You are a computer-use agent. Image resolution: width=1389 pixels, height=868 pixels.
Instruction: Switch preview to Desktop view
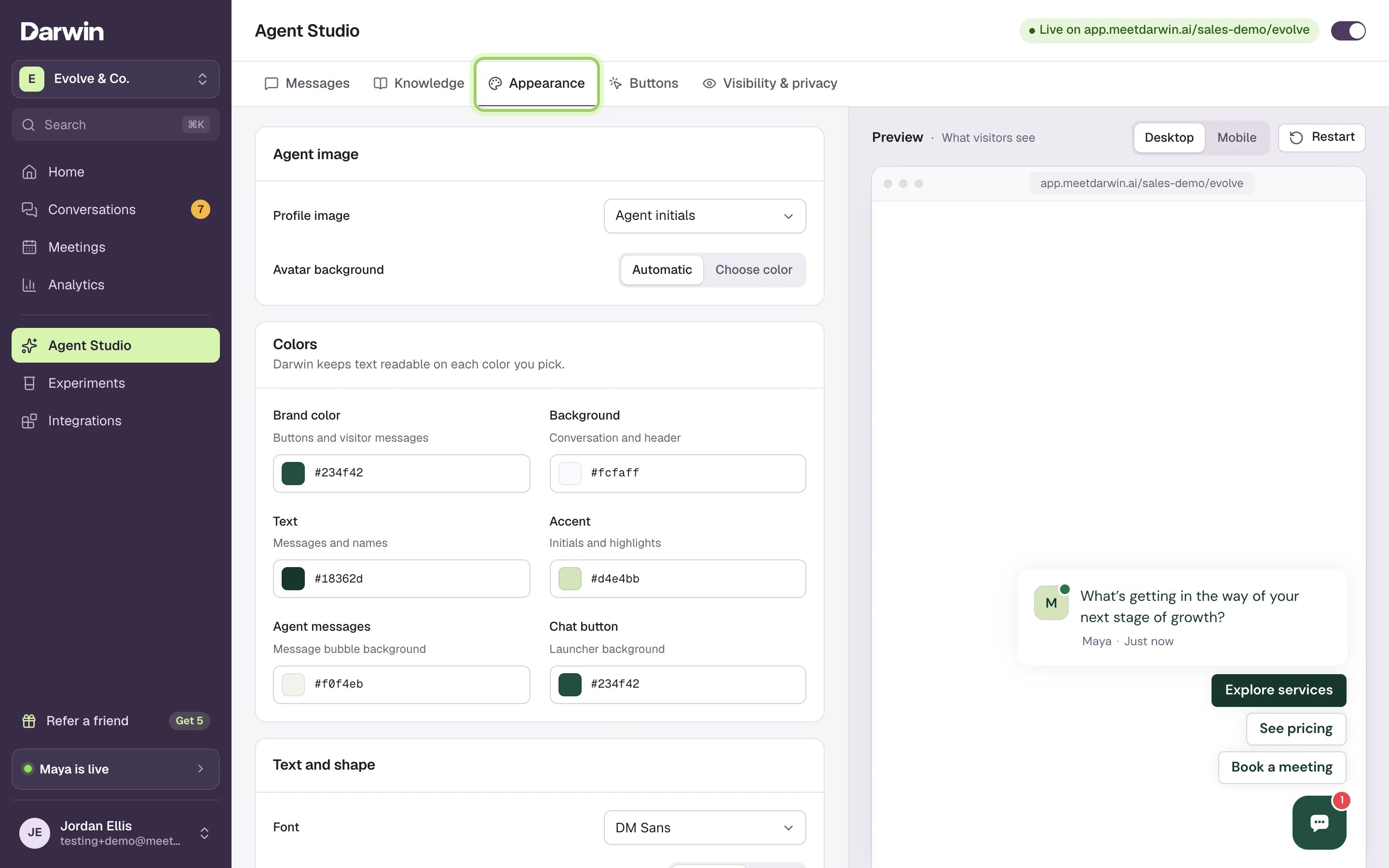pos(1169,138)
